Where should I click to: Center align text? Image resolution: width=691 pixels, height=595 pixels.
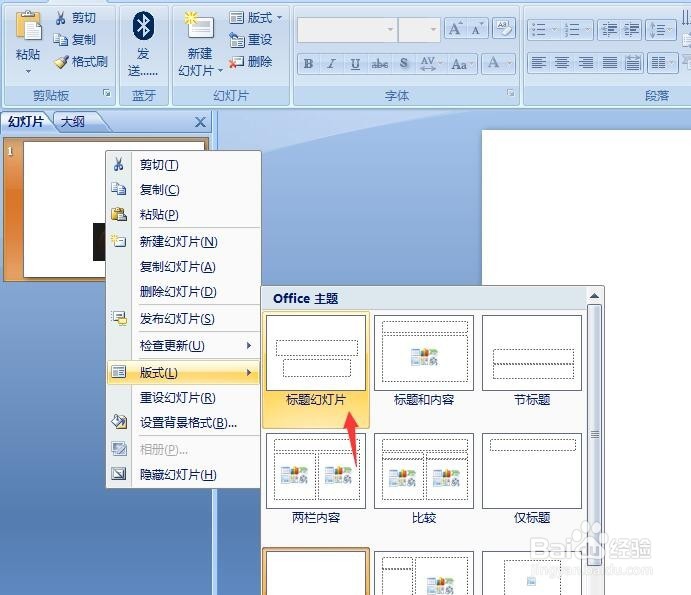tap(562, 63)
